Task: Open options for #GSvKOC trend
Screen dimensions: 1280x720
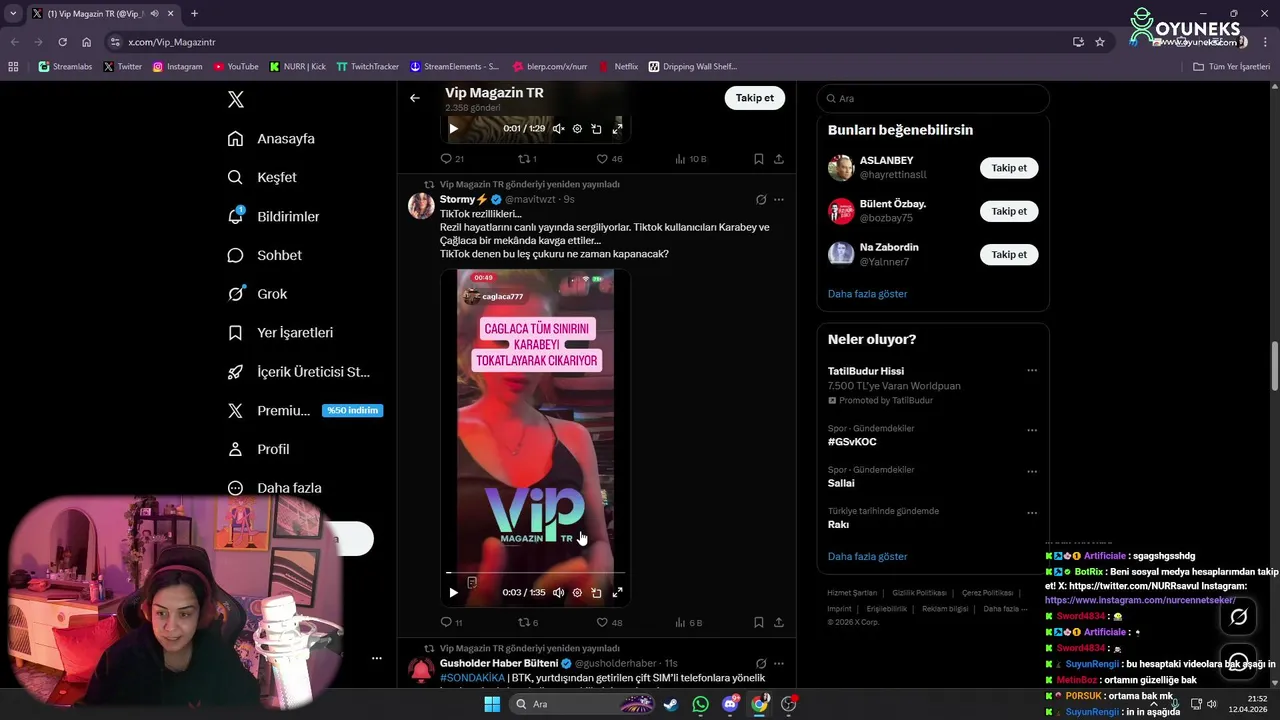Action: click(1032, 431)
